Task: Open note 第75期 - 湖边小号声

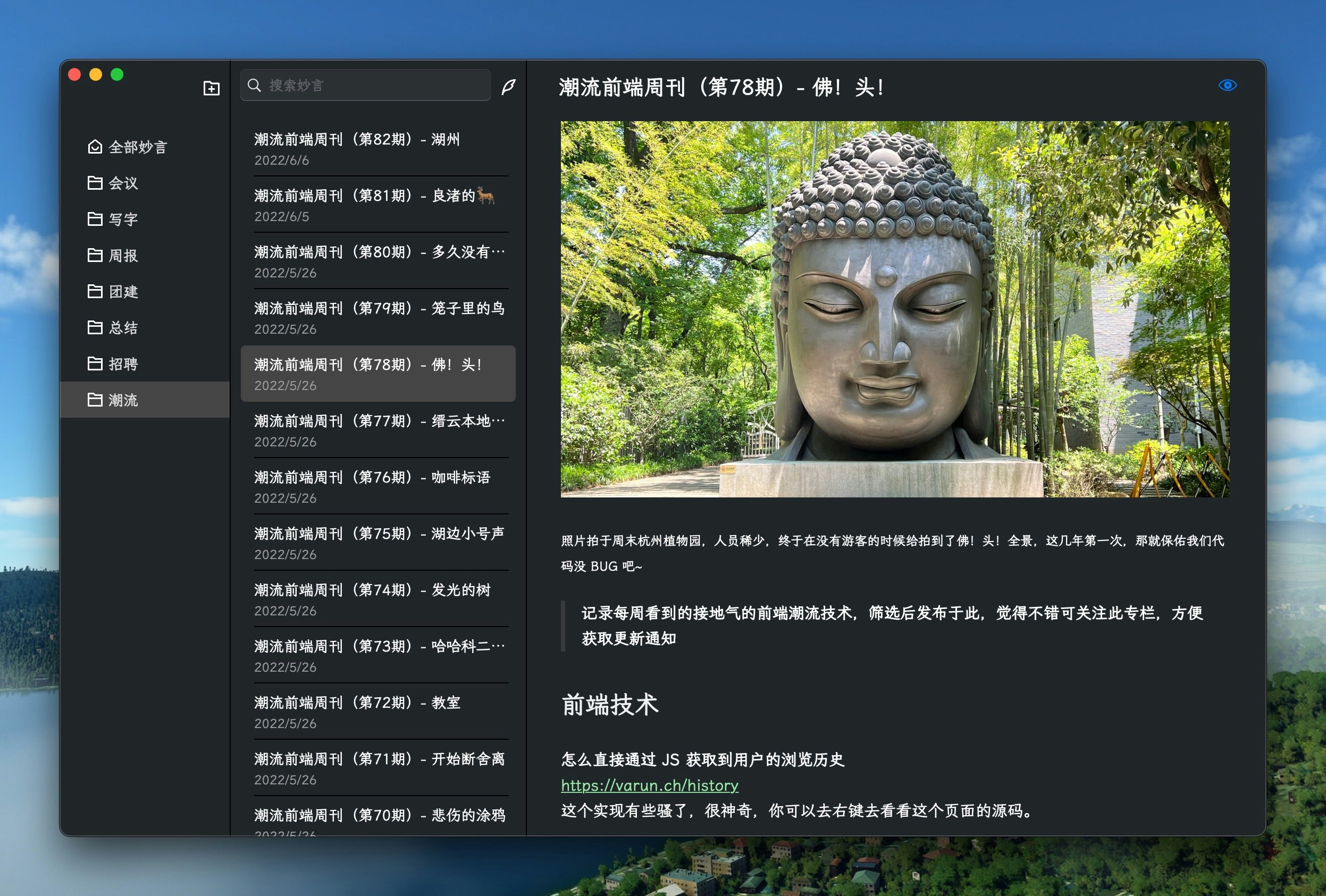Action: 378,543
